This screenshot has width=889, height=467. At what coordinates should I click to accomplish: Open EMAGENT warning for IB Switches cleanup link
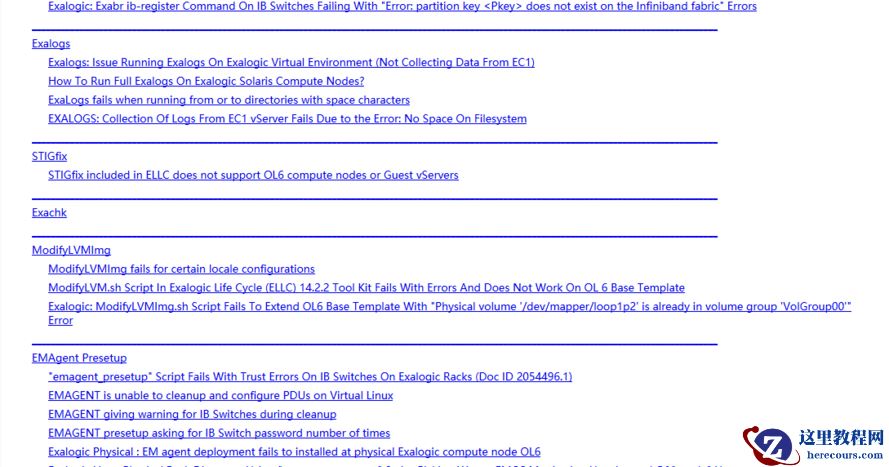pyautogui.click(x=192, y=414)
